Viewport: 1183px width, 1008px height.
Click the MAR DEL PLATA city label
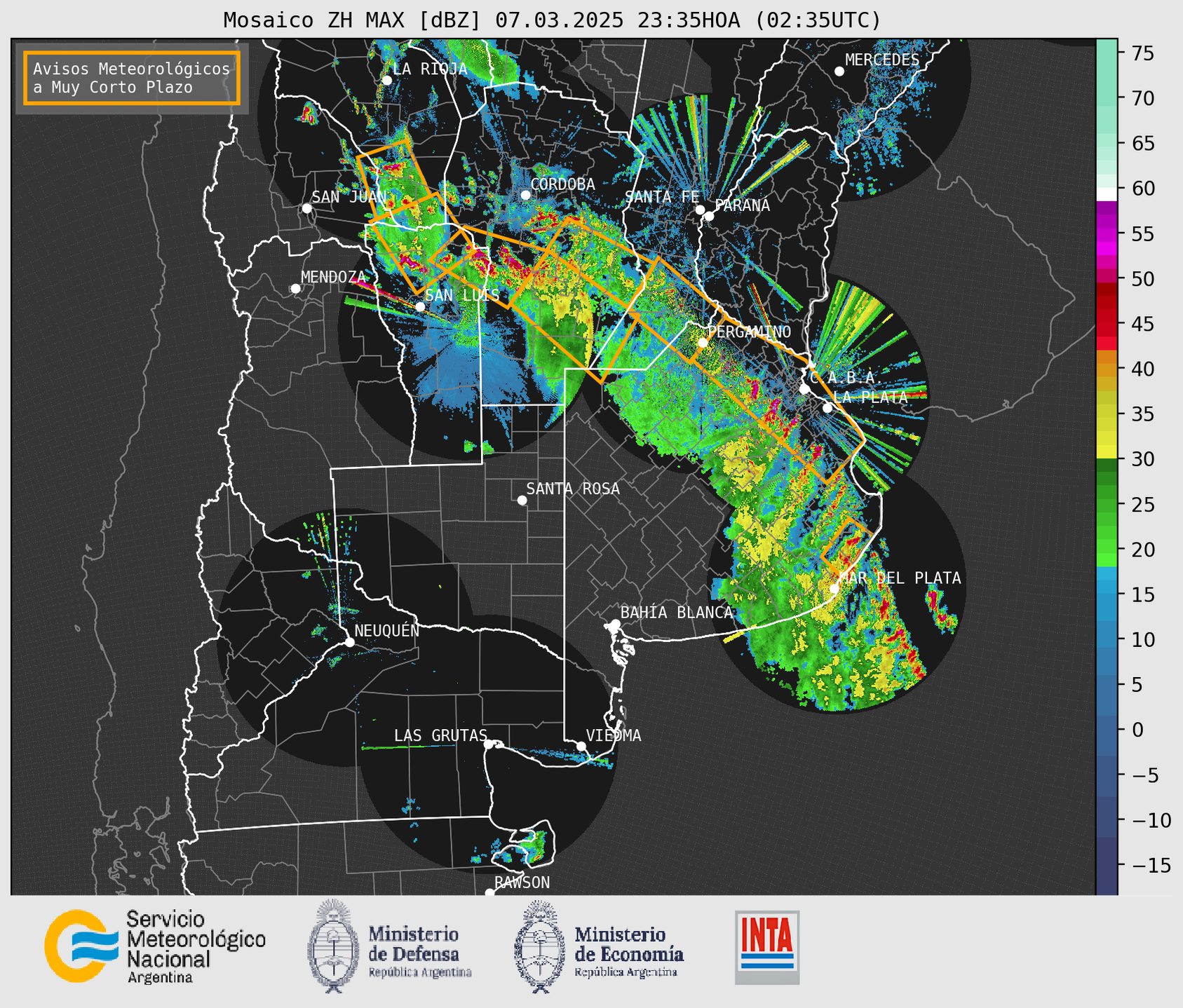click(900, 578)
